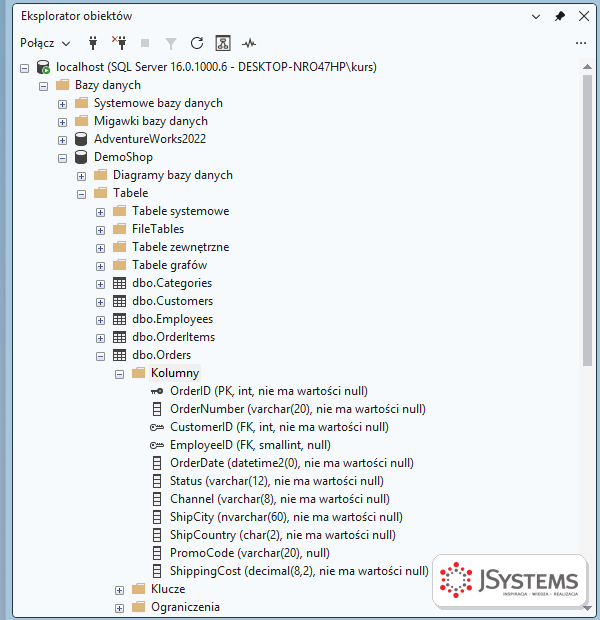The image size is (600, 620).
Task: Click the column icon beside OrderDate
Action: point(157,463)
